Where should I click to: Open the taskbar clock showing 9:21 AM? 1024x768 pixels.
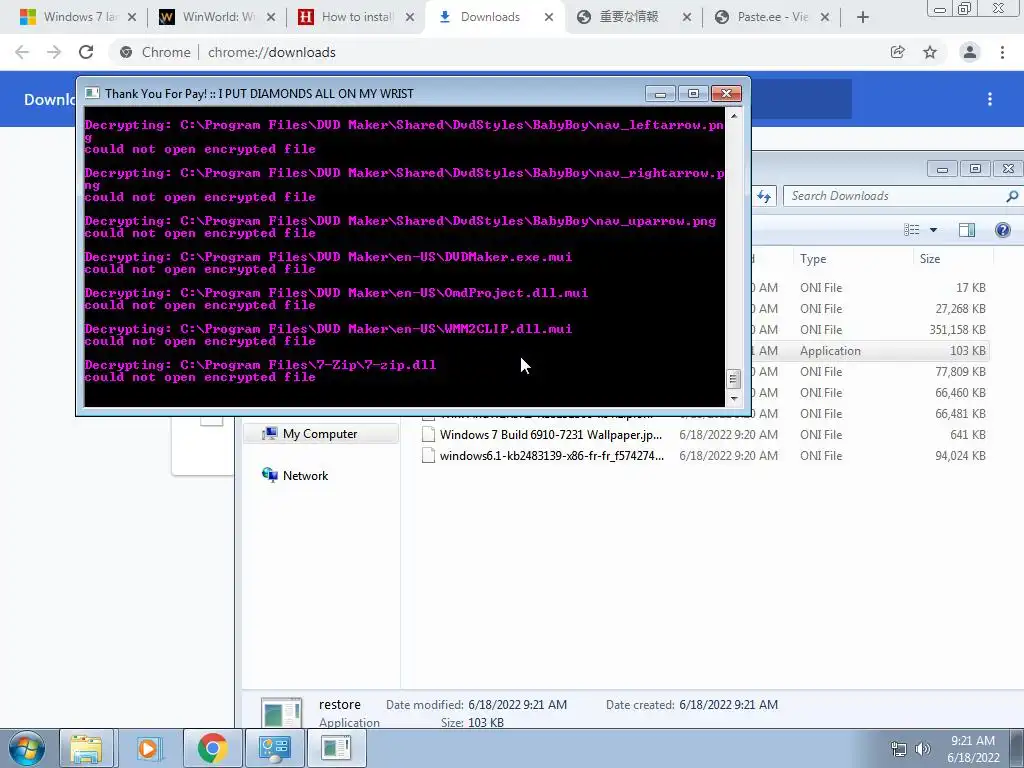(x=973, y=749)
